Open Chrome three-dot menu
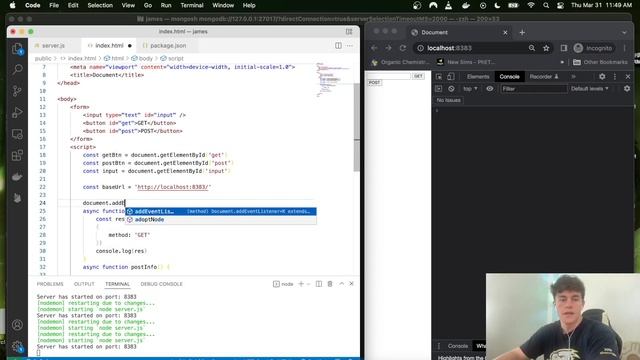 (x=624, y=48)
